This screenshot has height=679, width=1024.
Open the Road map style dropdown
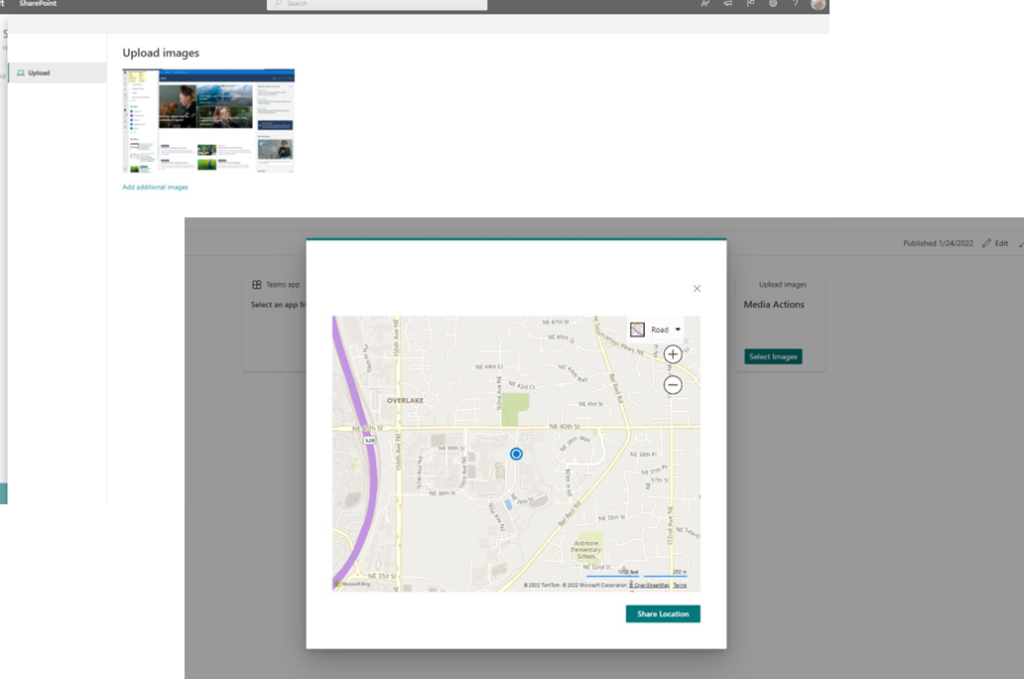click(656, 330)
